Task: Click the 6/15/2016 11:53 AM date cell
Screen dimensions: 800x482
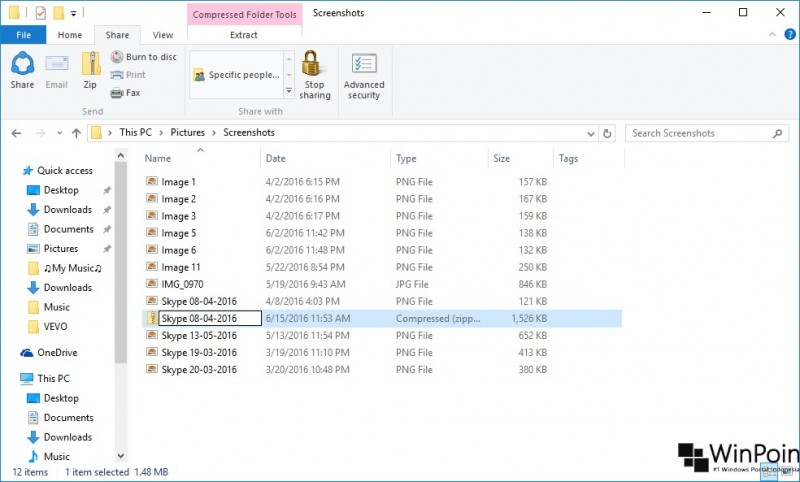Action: 308,318
